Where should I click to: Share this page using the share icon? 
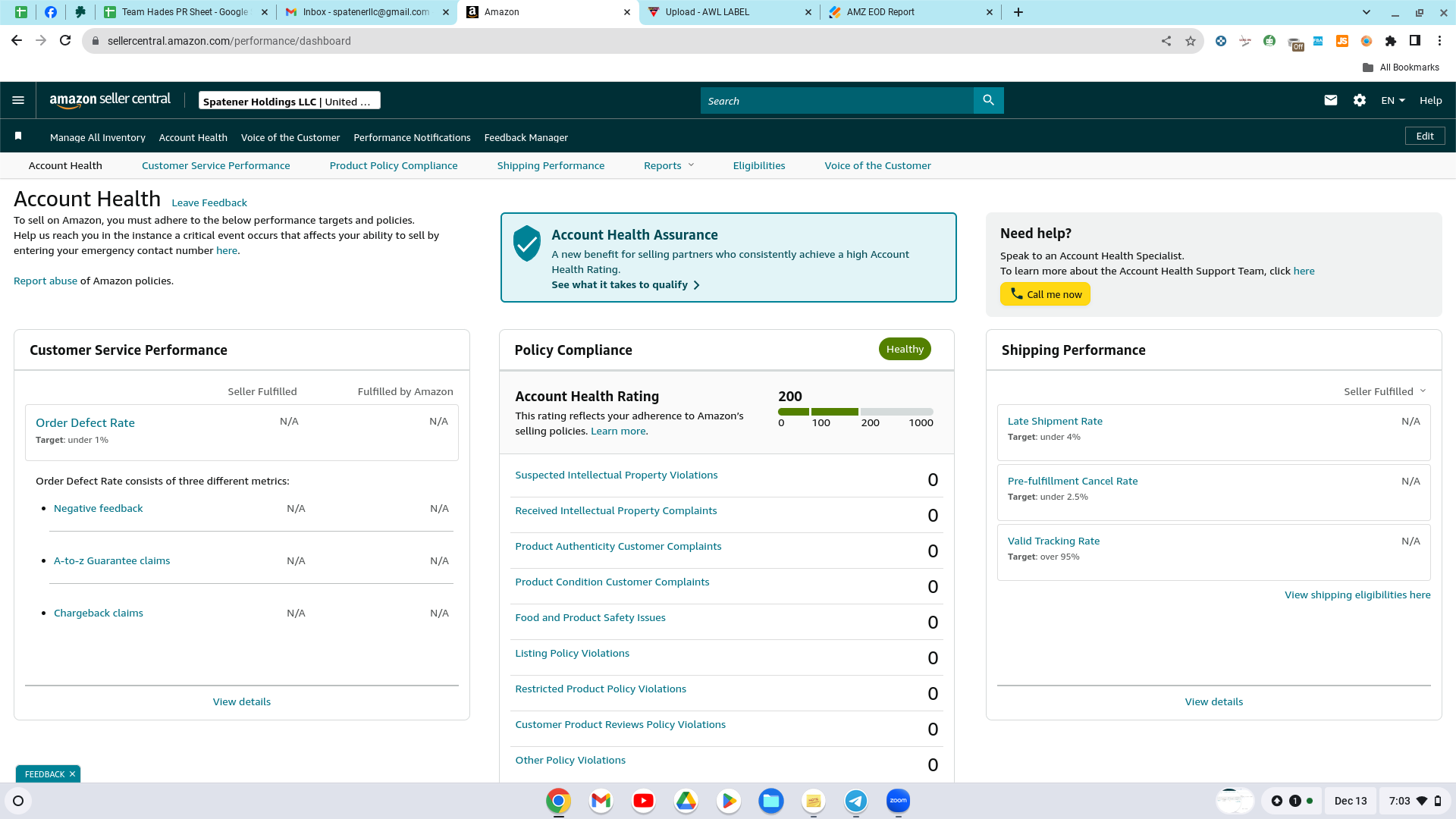(x=1166, y=41)
